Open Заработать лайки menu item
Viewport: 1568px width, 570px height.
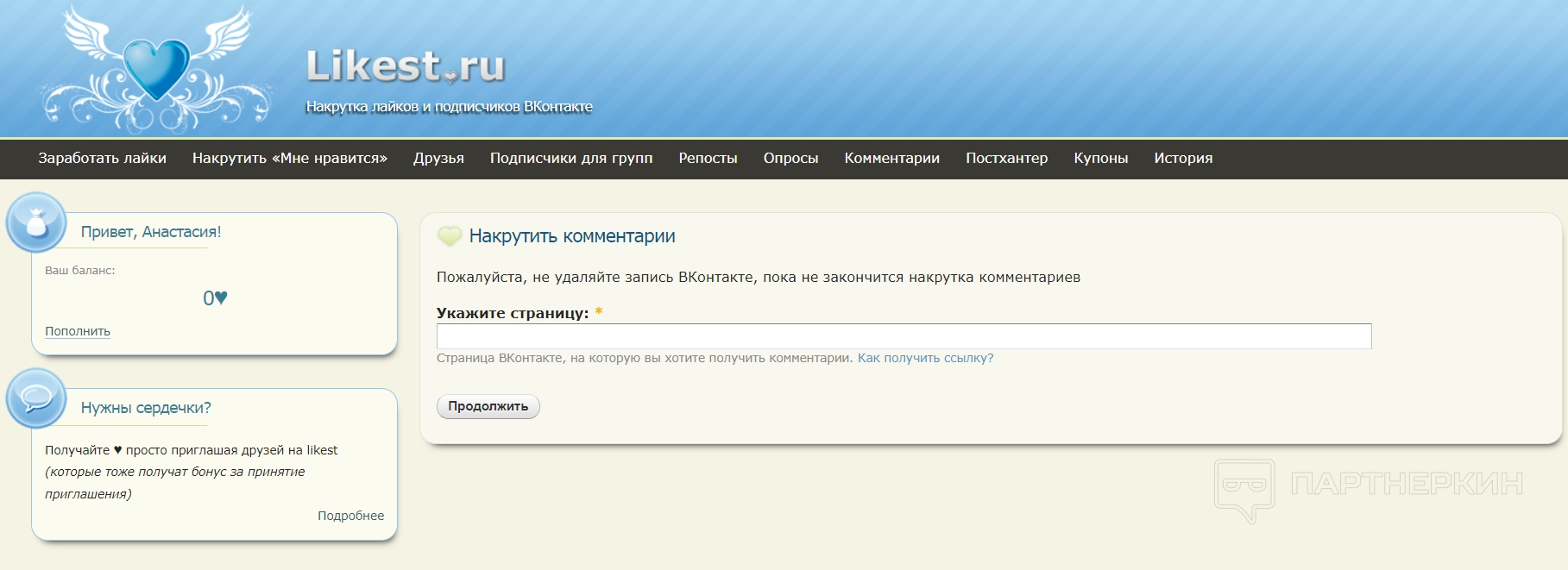tap(102, 158)
